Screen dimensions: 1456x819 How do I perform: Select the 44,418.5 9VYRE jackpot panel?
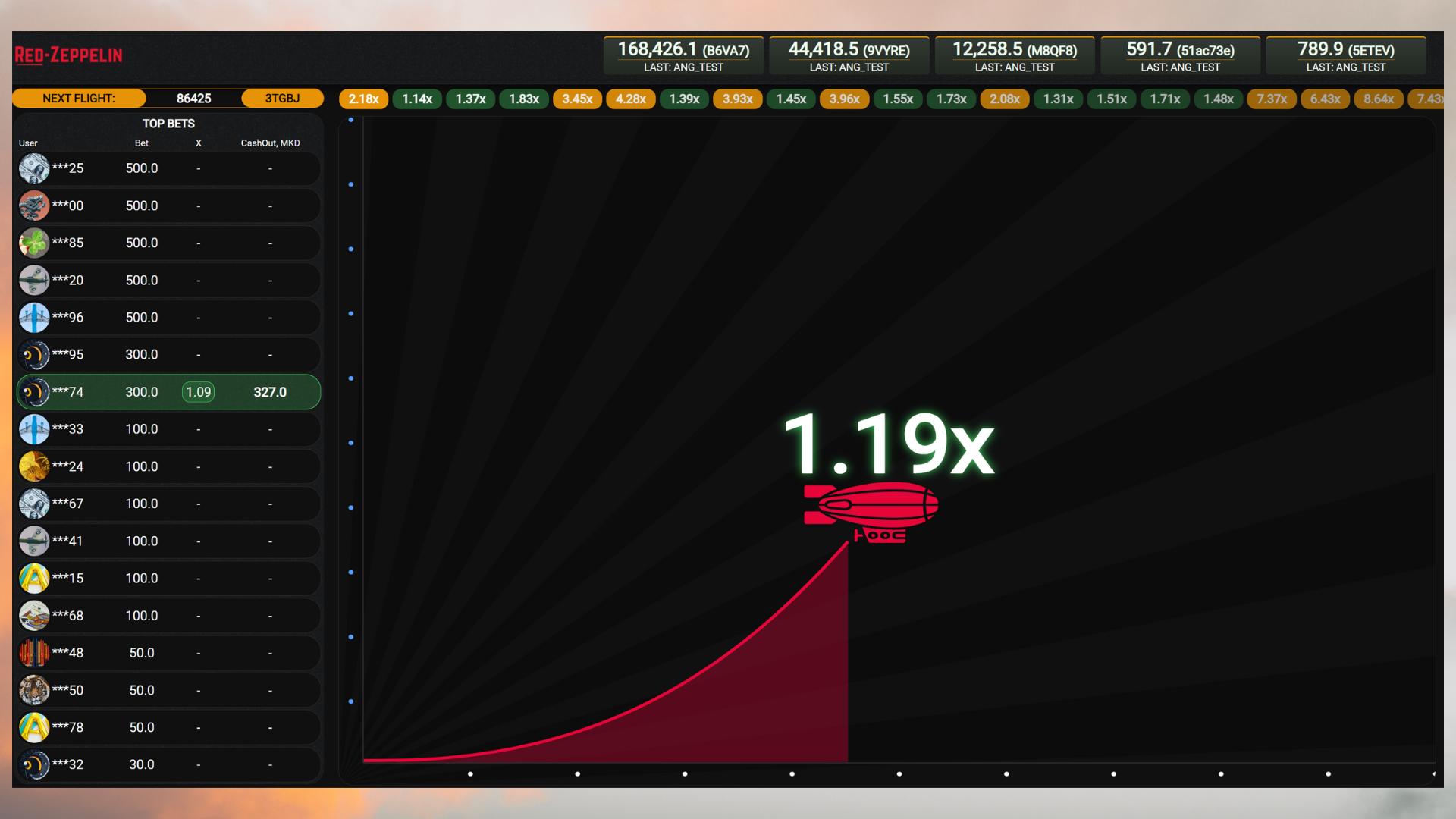click(849, 56)
